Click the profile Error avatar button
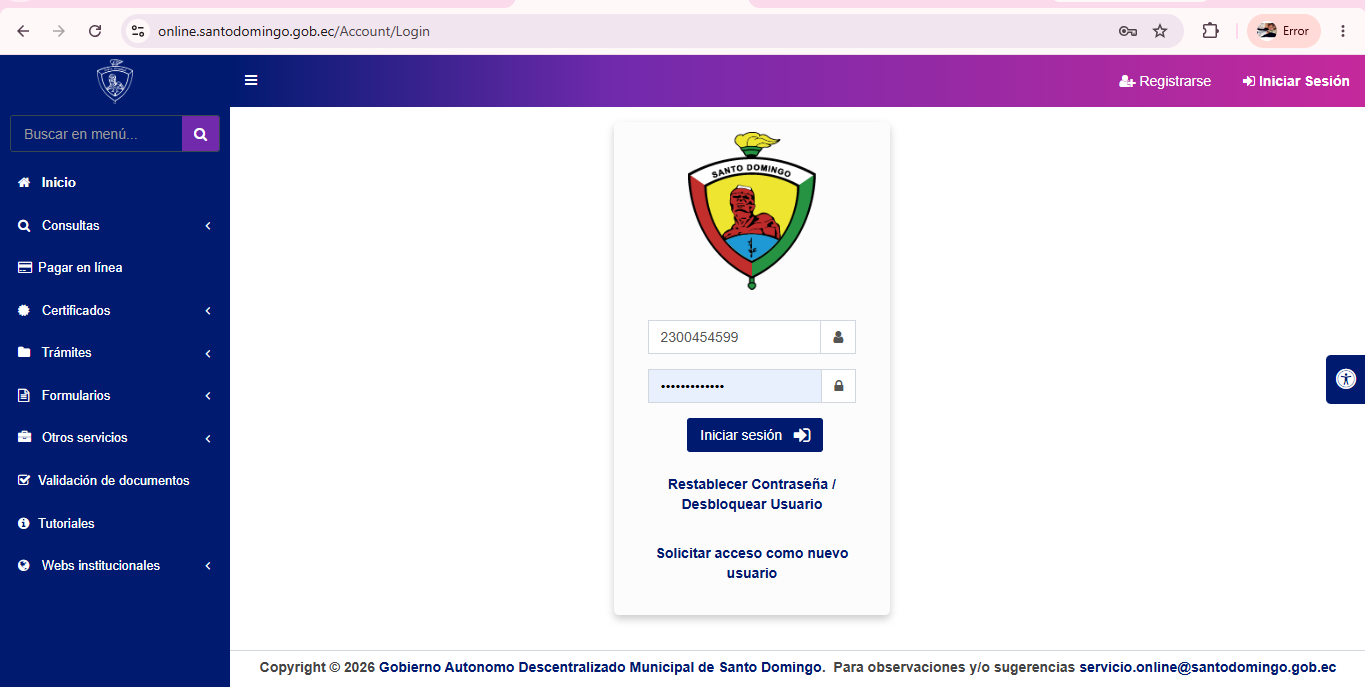1365x687 pixels. pos(1284,31)
